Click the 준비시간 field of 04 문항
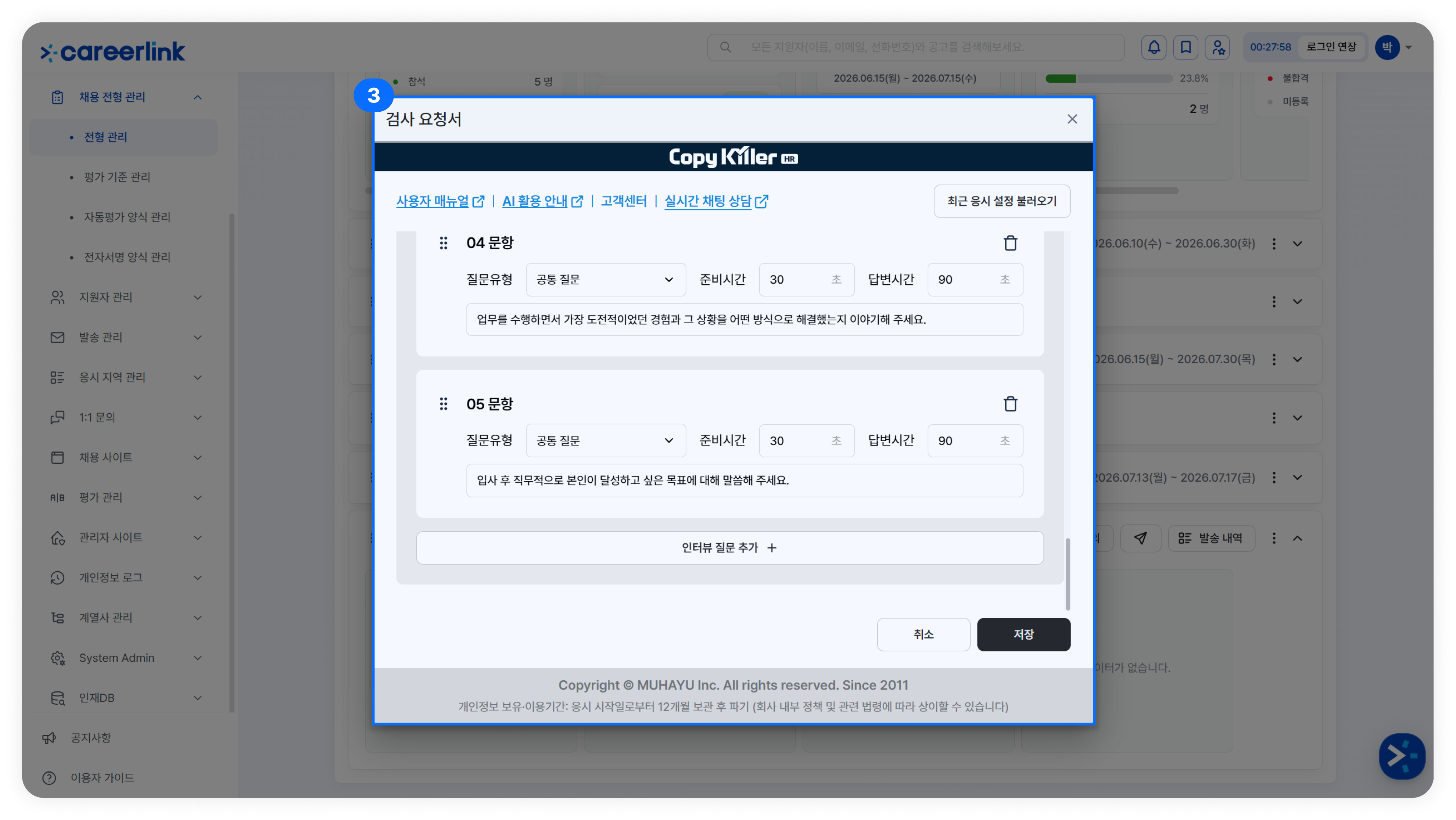 806,280
